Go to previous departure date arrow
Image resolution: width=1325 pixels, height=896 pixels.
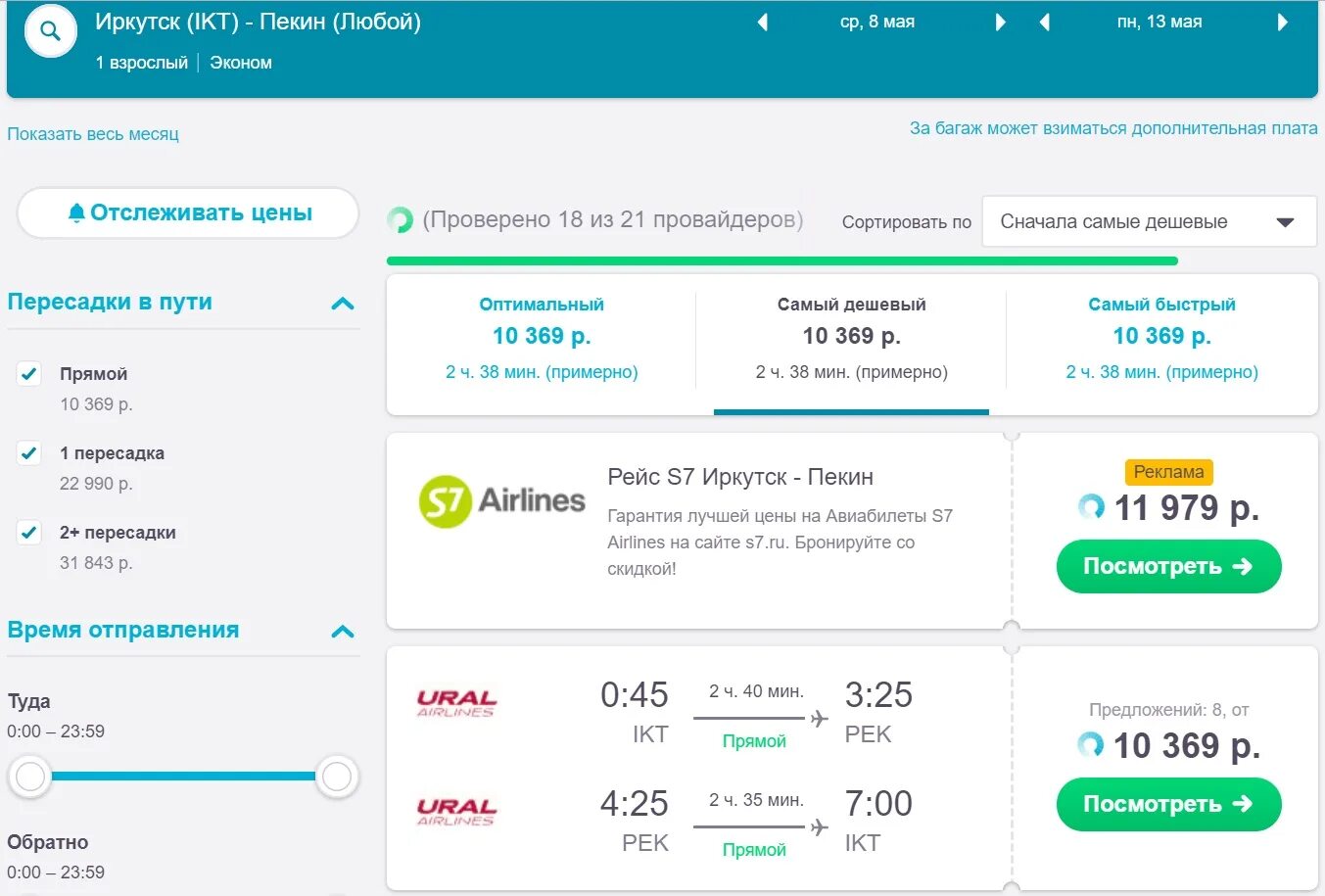762,22
